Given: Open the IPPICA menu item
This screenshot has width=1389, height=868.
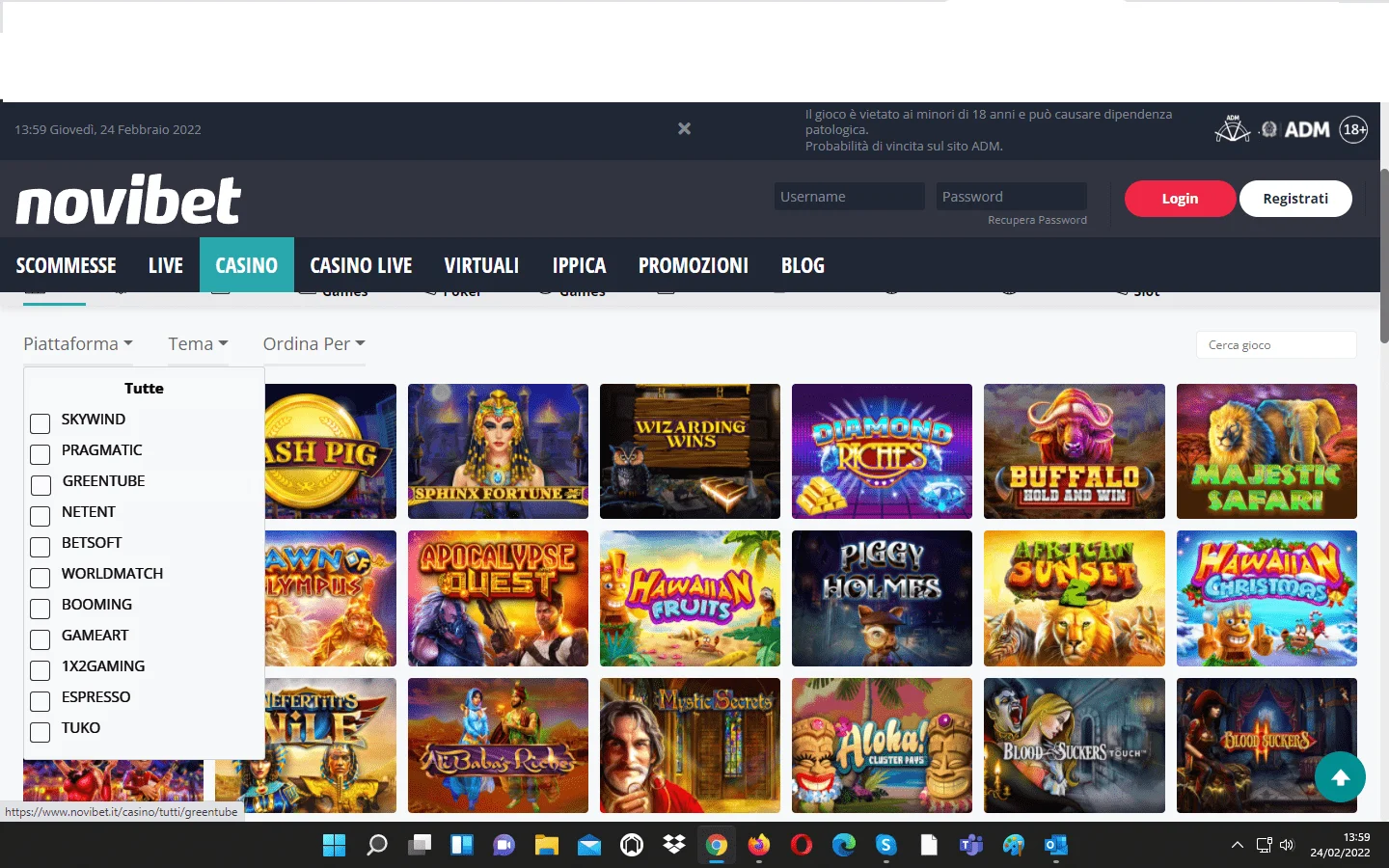Looking at the screenshot, I should [x=579, y=265].
